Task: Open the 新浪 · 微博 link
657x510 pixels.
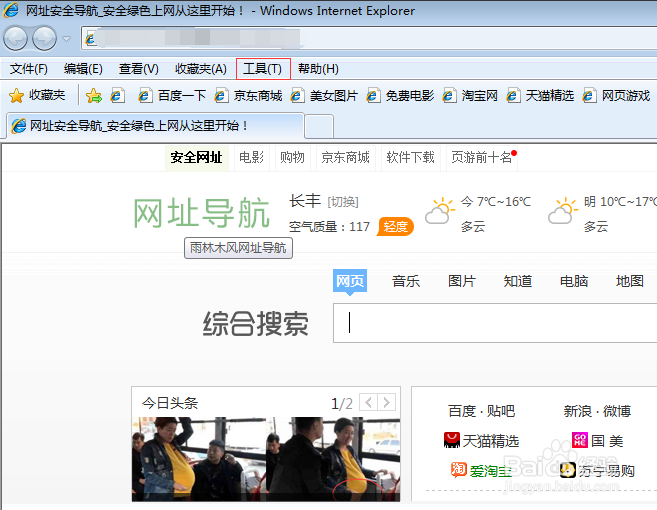Action: [597, 411]
